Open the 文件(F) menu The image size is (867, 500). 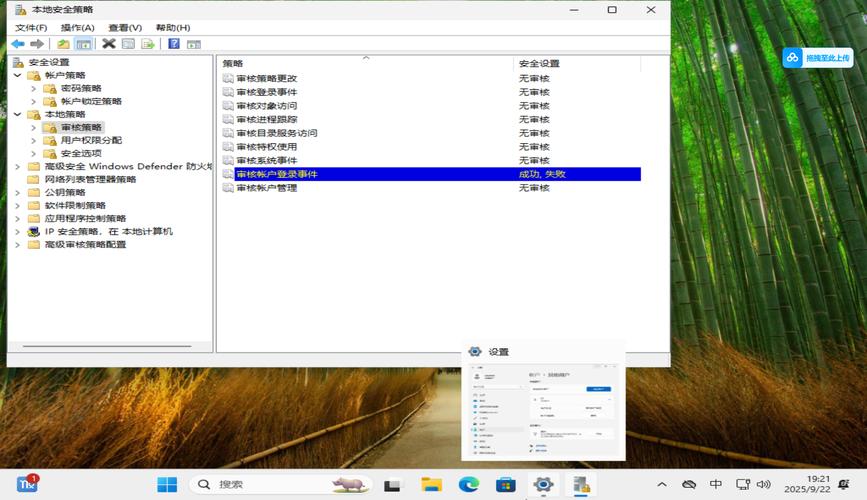(x=31, y=28)
